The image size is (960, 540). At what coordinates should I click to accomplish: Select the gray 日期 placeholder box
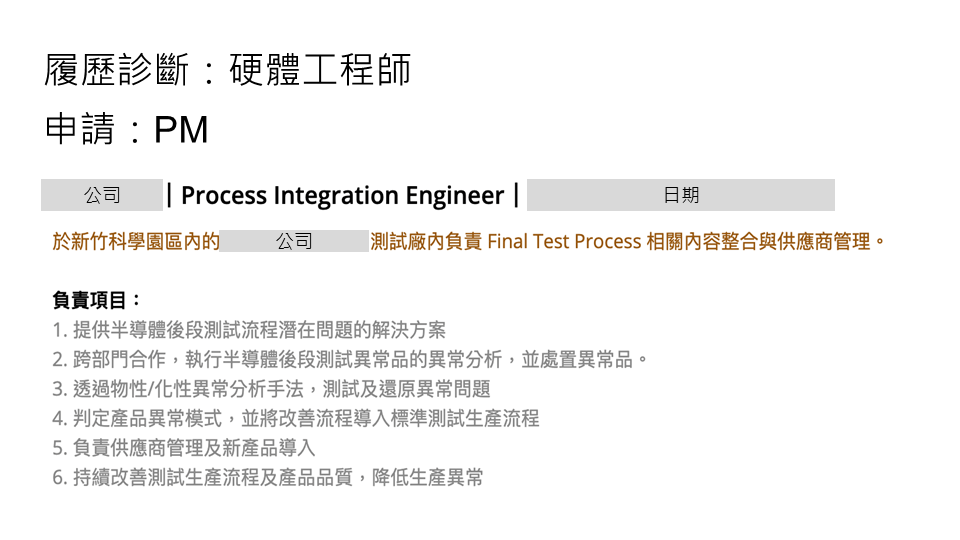(681, 195)
